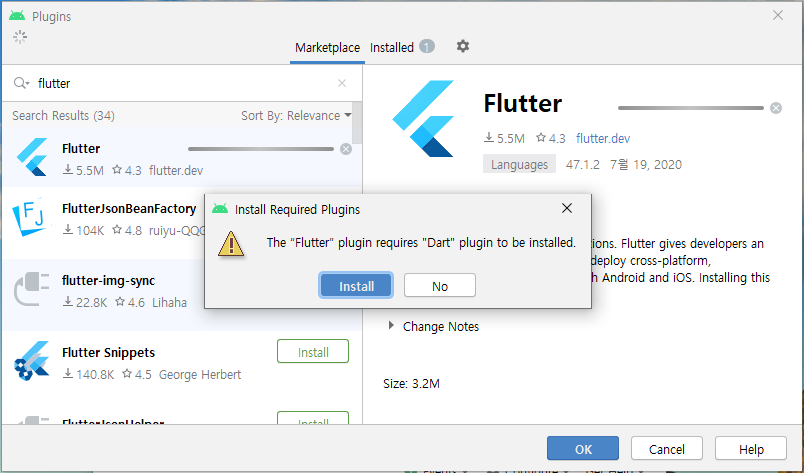This screenshot has width=804, height=473.
Task: Click Search Results (34) header
Action: point(63,115)
